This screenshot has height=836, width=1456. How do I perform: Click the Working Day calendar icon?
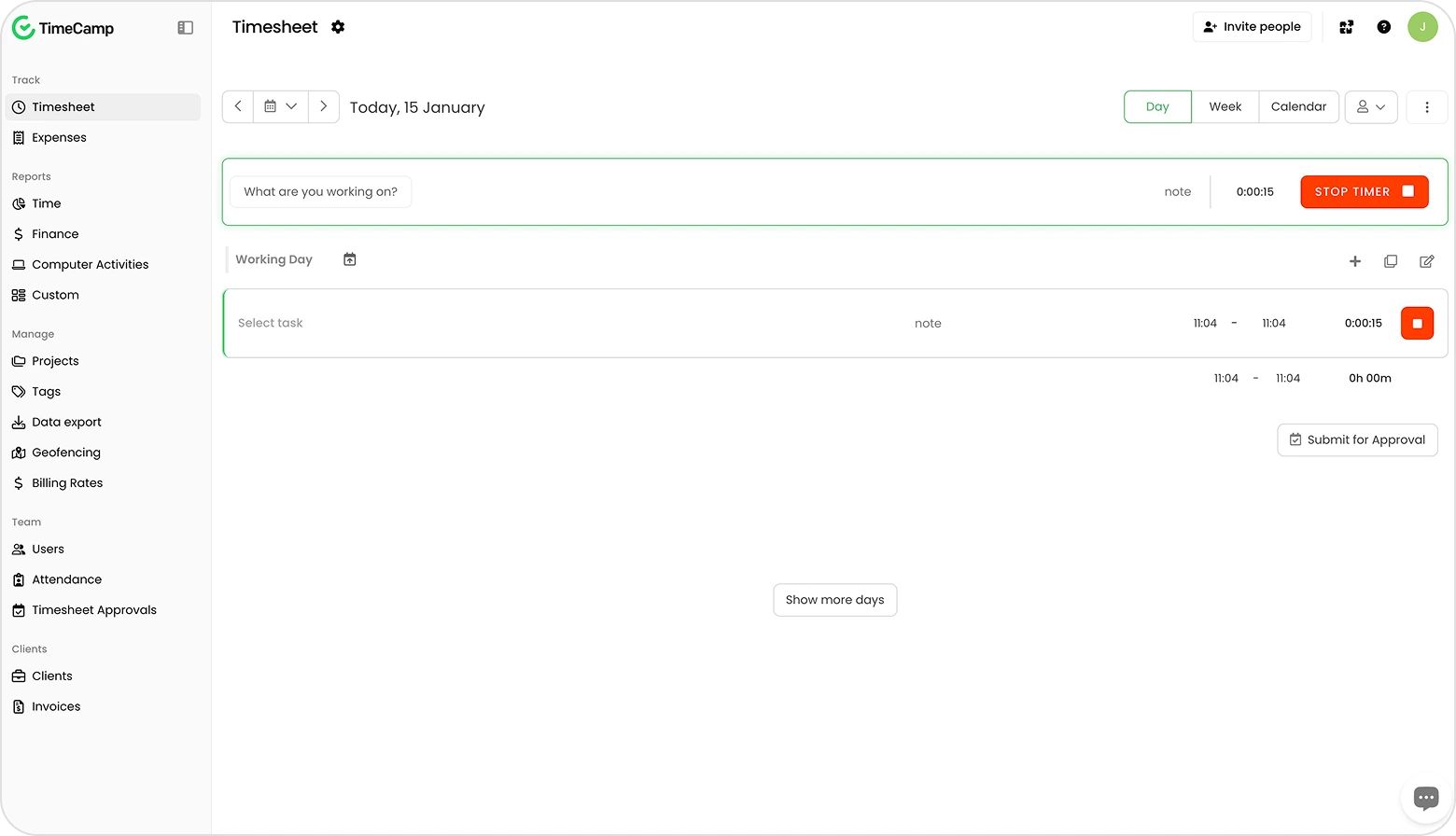[x=350, y=259]
